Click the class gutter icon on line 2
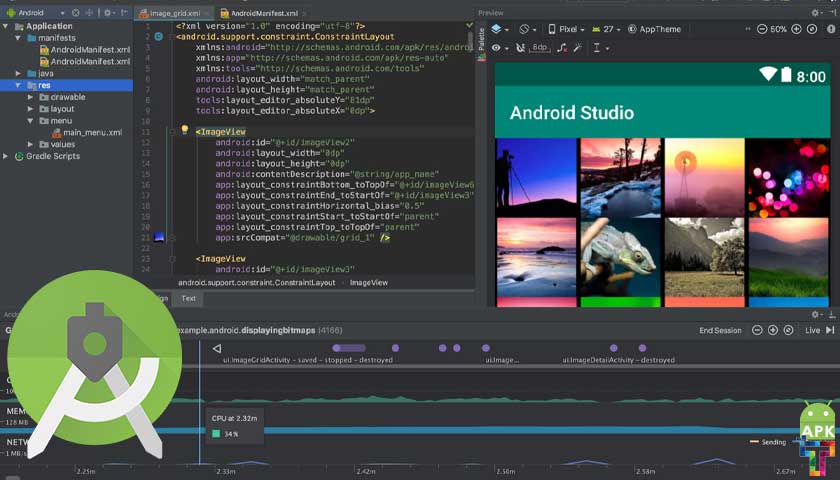The width and height of the screenshot is (840, 480). click(159, 36)
